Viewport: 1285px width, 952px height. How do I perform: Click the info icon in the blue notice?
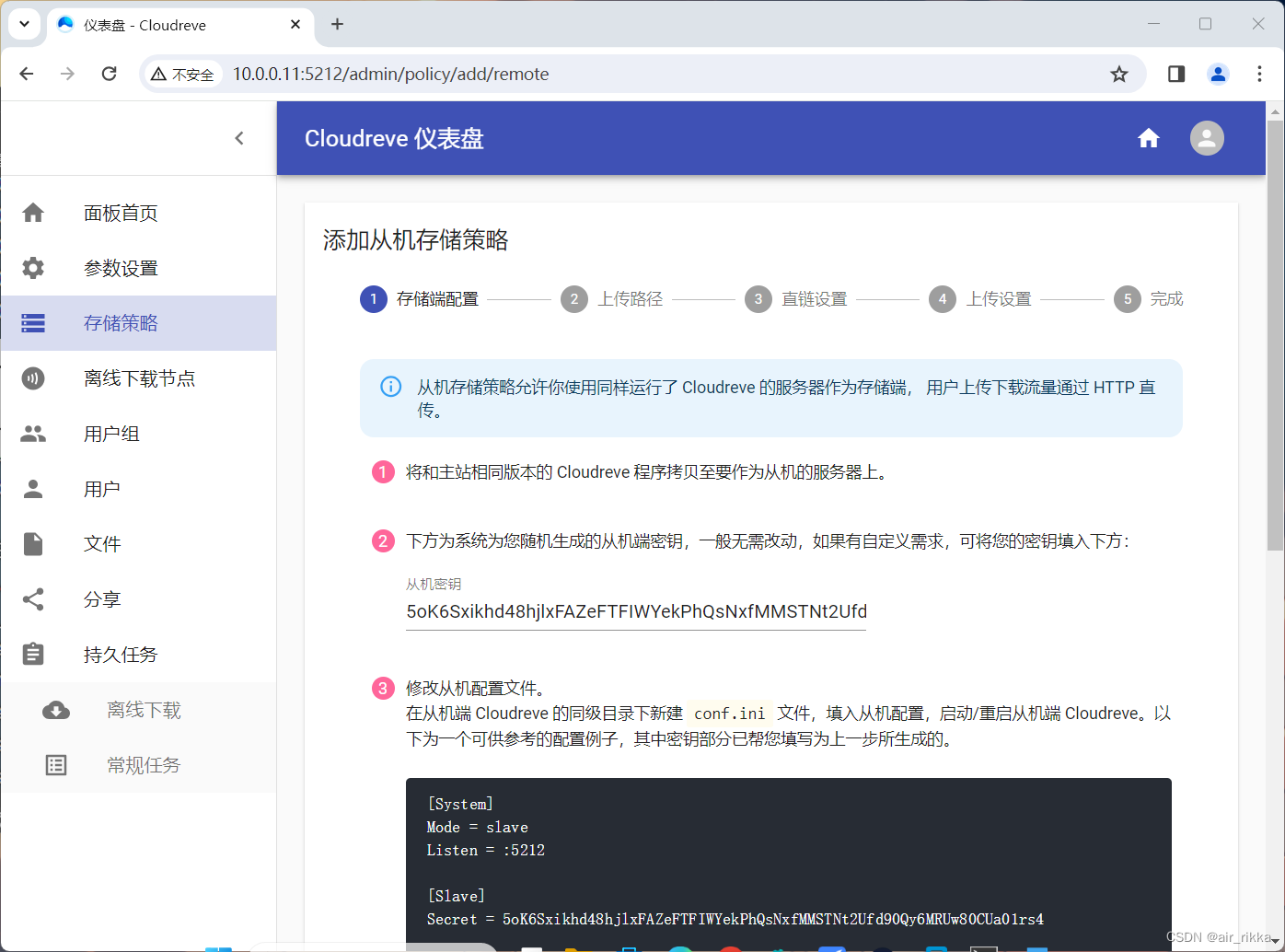pyautogui.click(x=390, y=387)
